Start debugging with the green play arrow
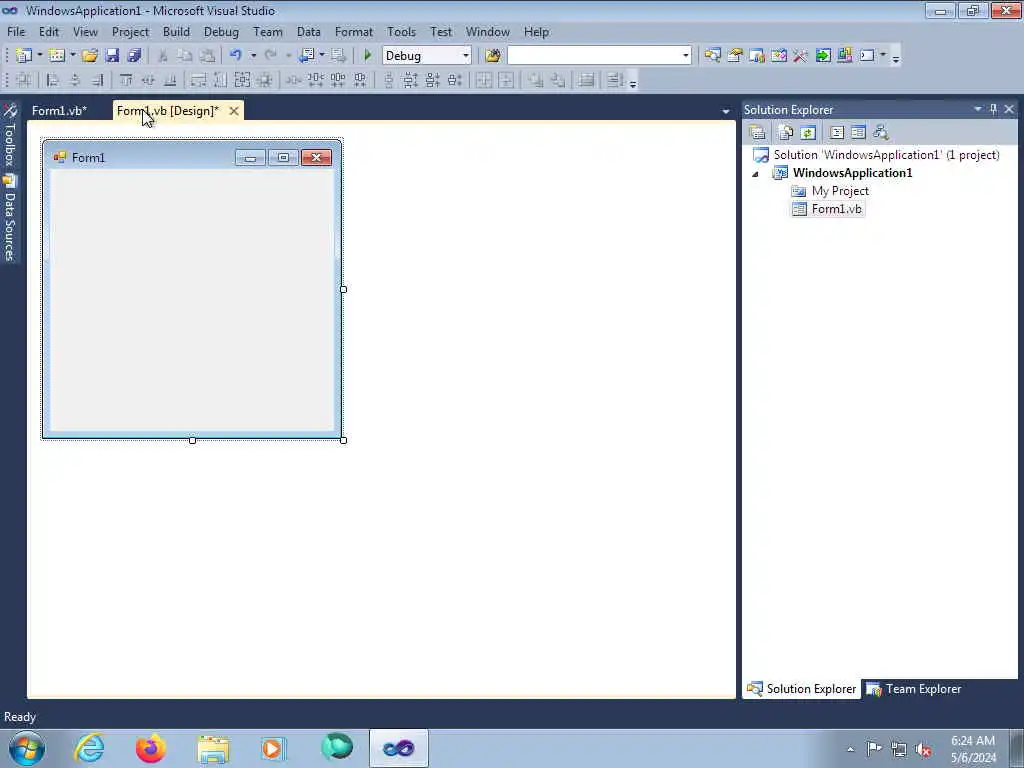Image resolution: width=1024 pixels, height=768 pixels. tap(368, 56)
